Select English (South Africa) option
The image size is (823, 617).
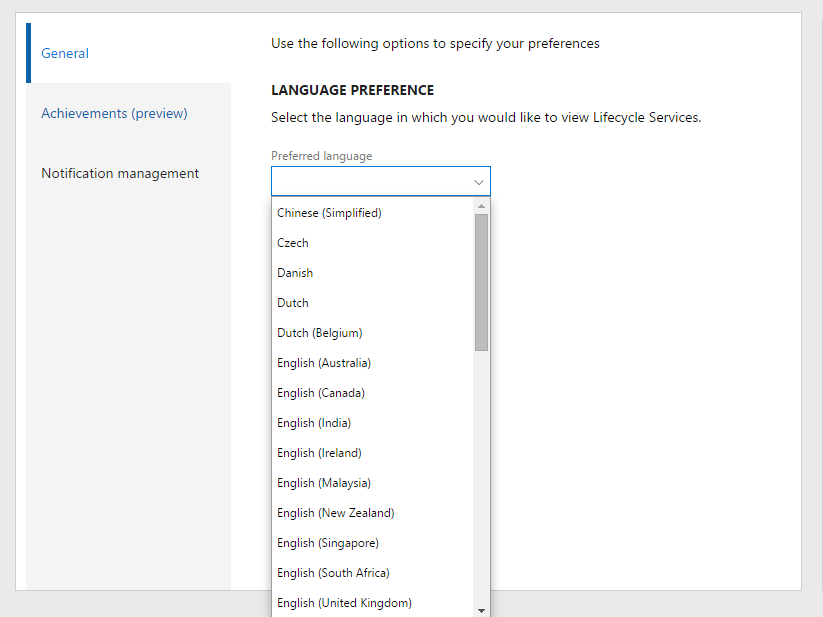click(x=333, y=573)
